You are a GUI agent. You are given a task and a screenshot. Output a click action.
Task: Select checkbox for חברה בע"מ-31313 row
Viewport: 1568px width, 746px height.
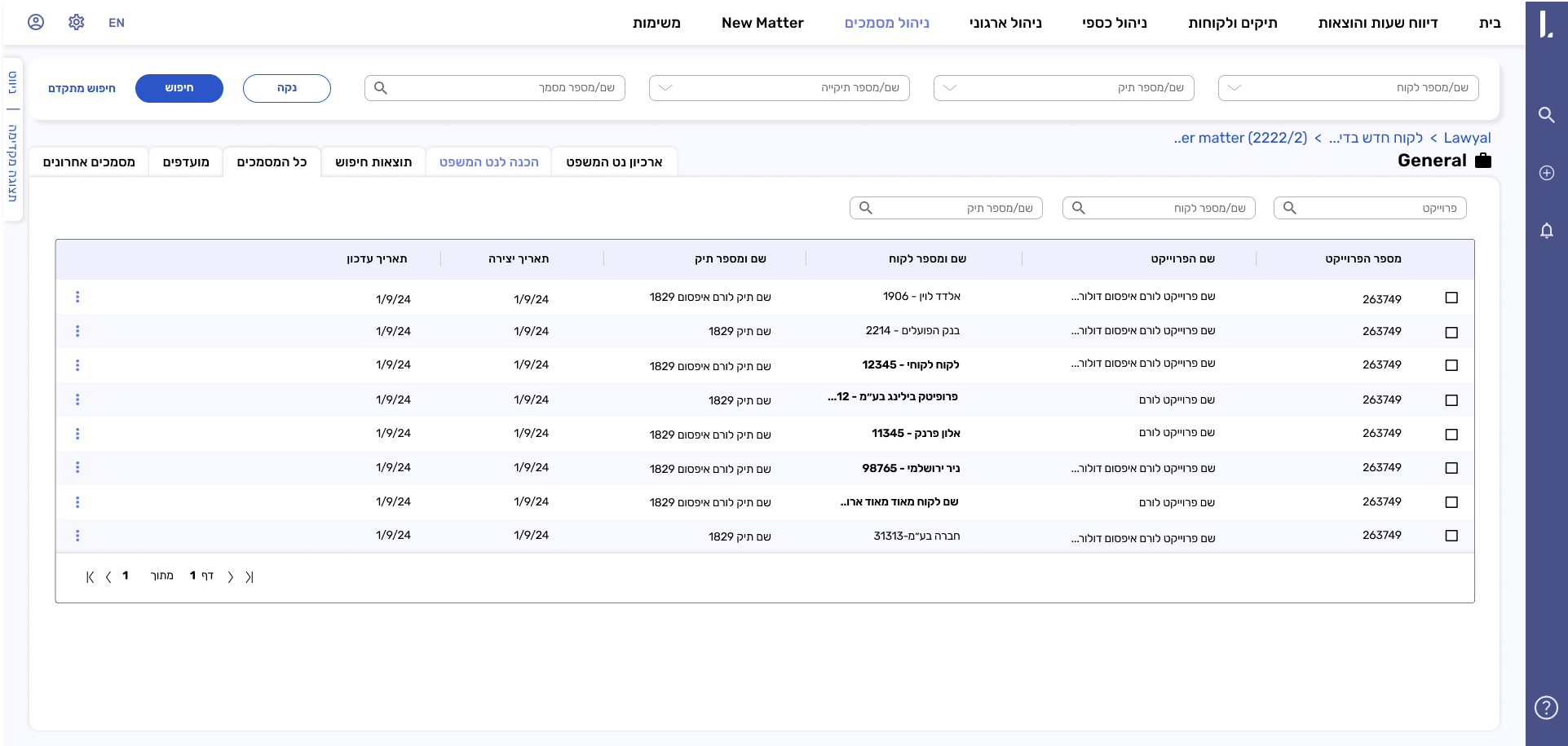(1451, 536)
